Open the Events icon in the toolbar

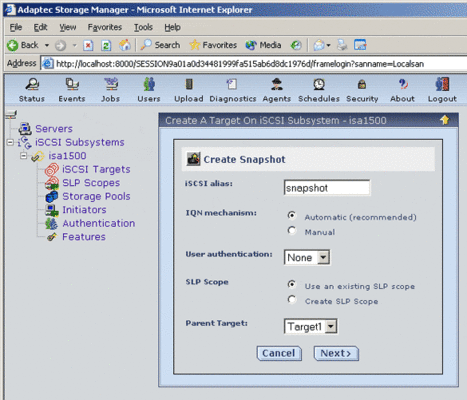click(72, 85)
